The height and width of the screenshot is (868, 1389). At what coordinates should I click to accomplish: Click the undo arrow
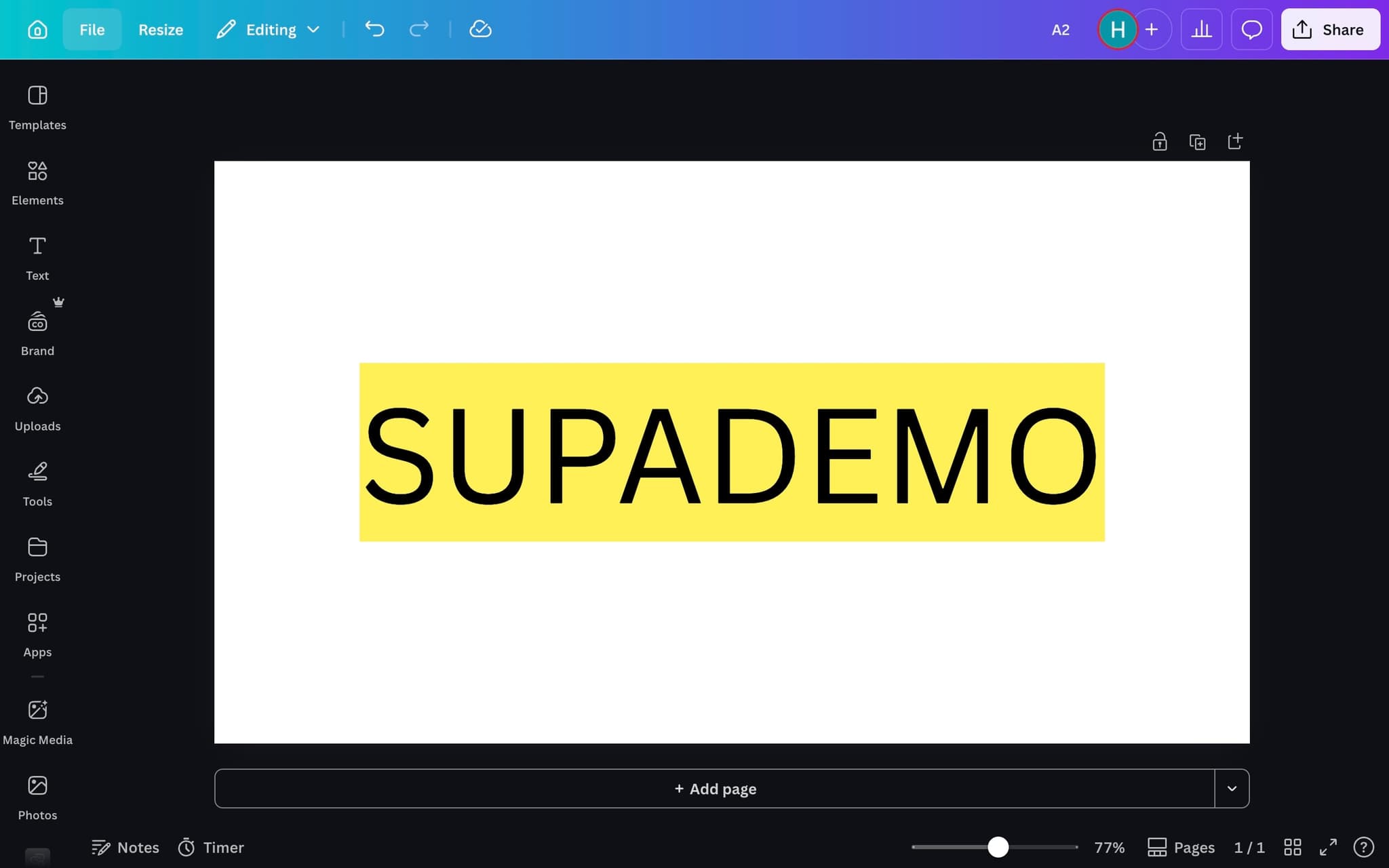374,29
